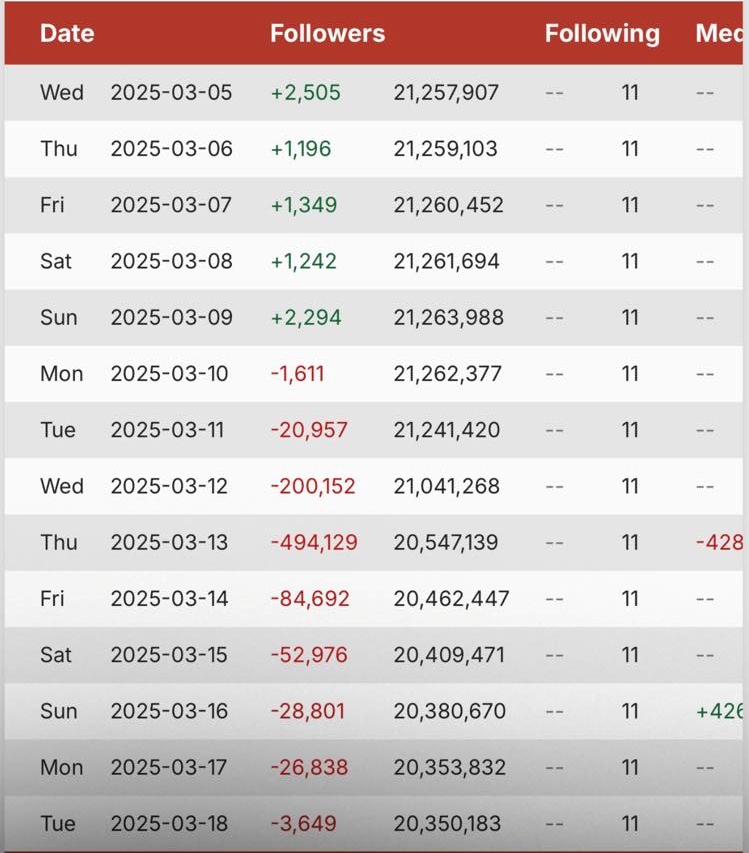The width and height of the screenshot is (749, 853).
Task: Select the following count 11 on 2025-03-13
Action: (x=630, y=542)
